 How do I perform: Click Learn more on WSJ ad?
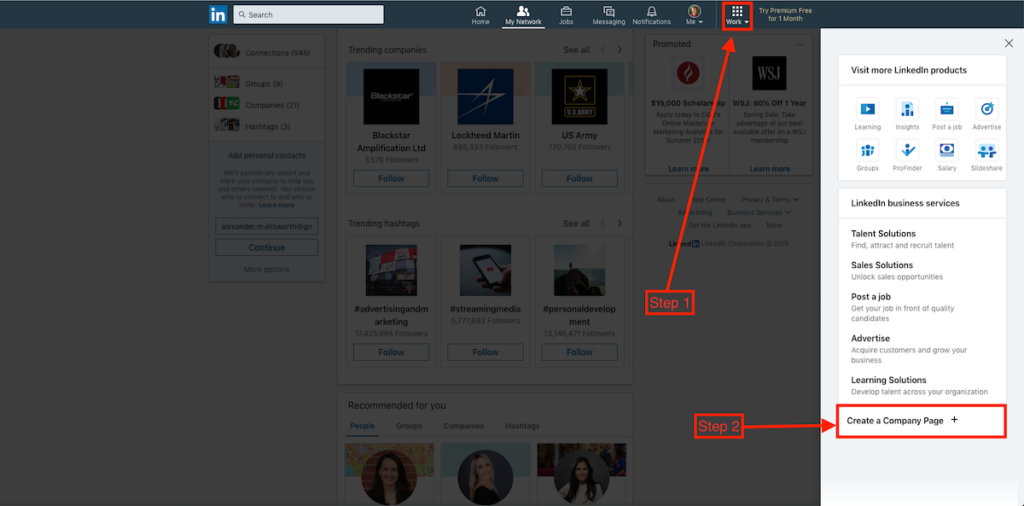click(769, 168)
